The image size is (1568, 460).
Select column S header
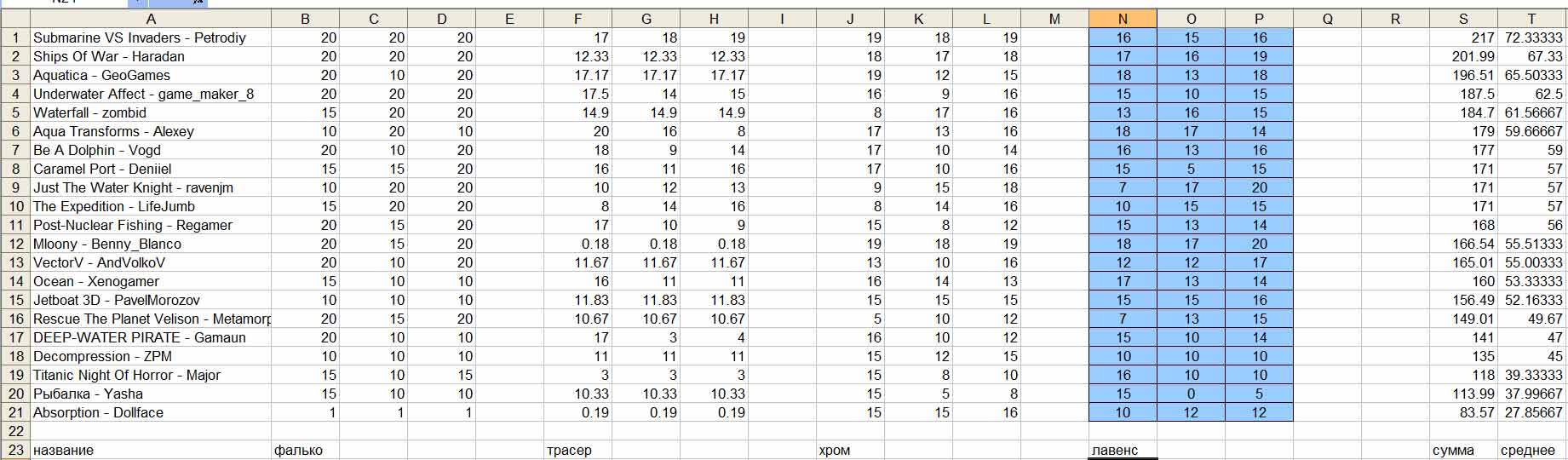point(1463,19)
